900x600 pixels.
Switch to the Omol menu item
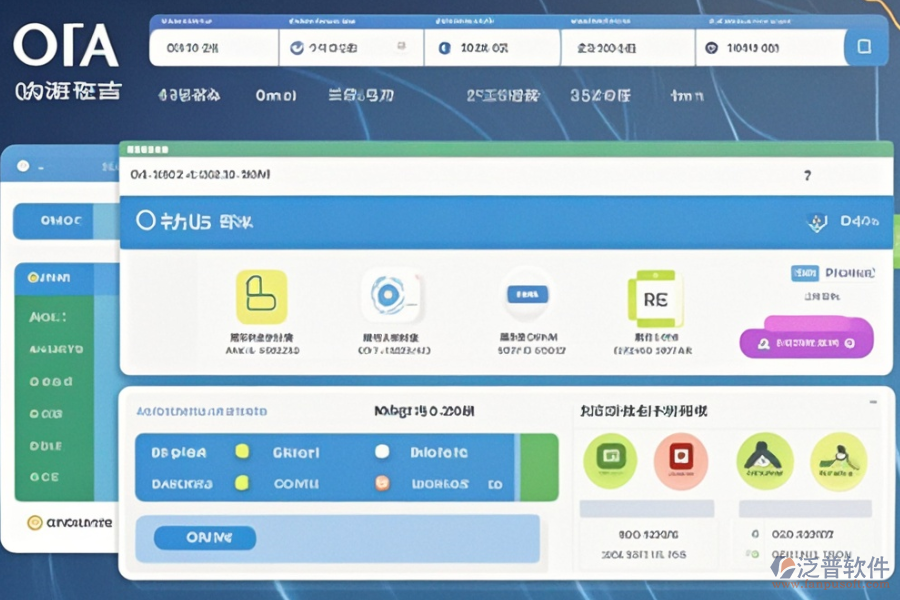[274, 96]
